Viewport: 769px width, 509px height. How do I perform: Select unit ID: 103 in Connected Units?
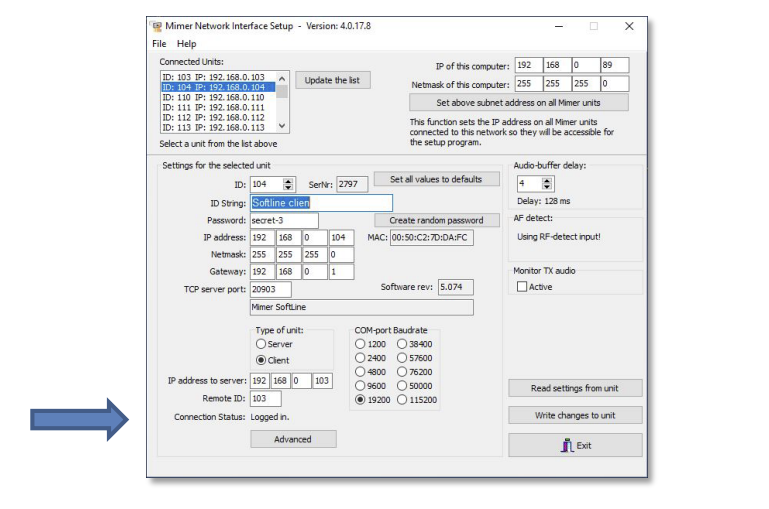[218, 77]
